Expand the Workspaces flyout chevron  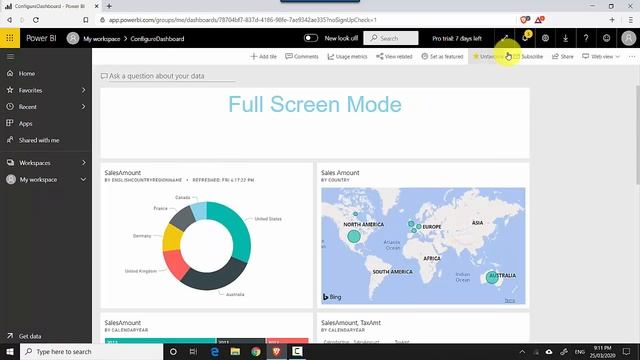coord(84,162)
